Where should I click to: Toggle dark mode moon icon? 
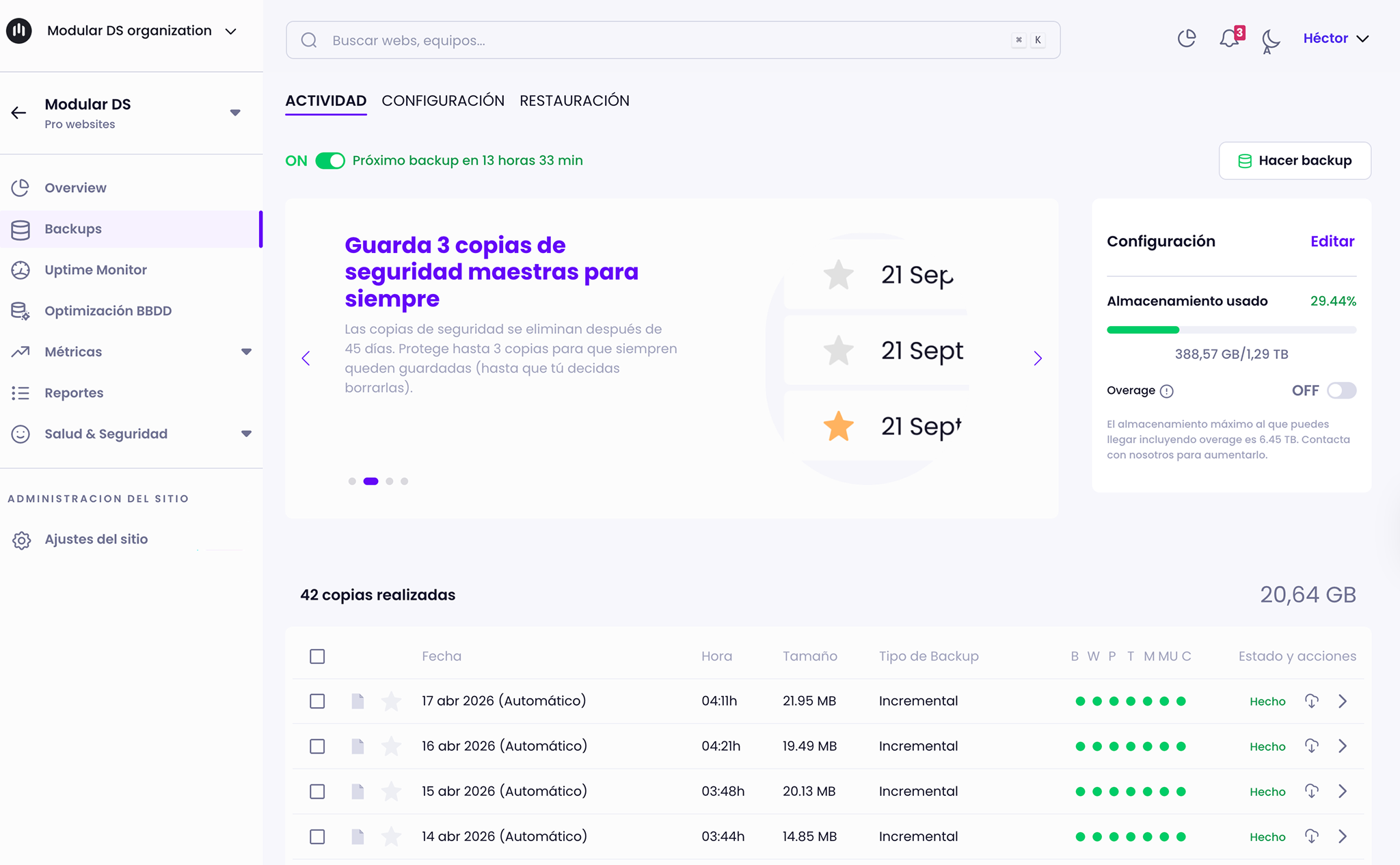(x=1270, y=40)
